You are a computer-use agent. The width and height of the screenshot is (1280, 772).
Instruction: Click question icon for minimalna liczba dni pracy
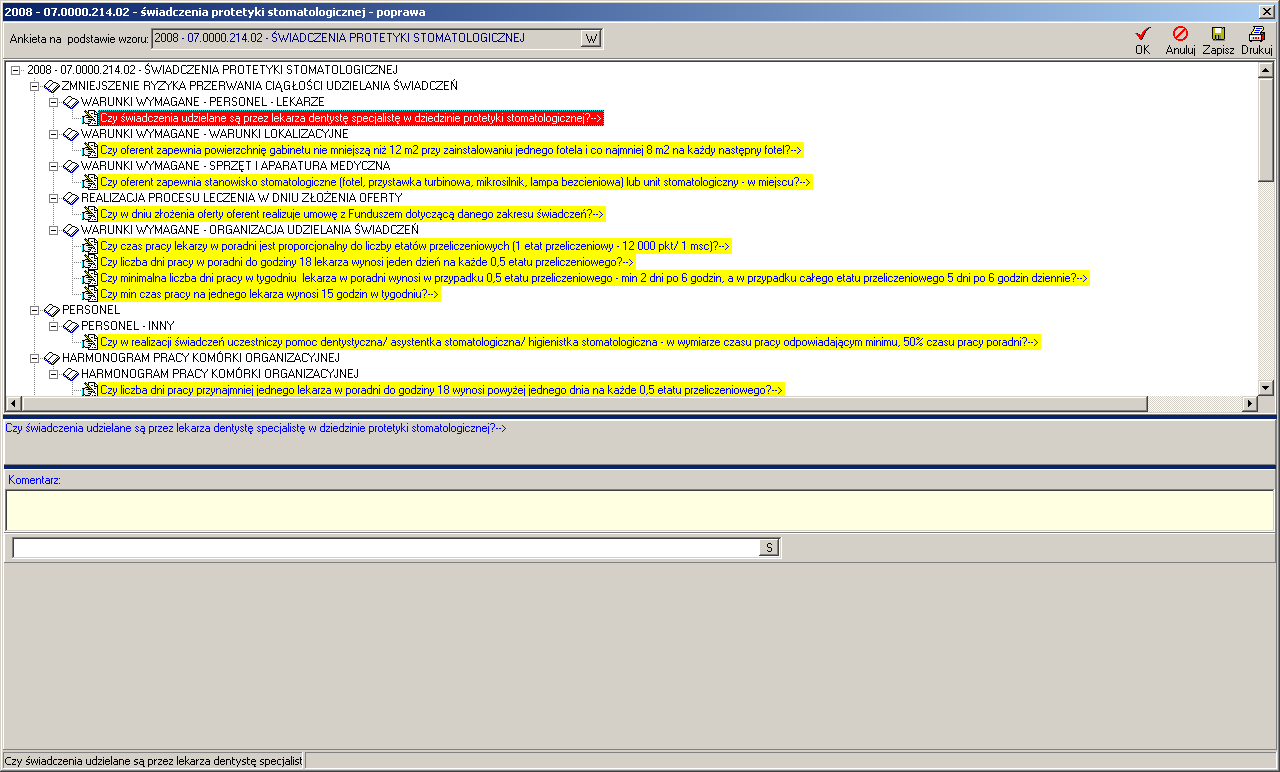pyautogui.click(x=90, y=278)
